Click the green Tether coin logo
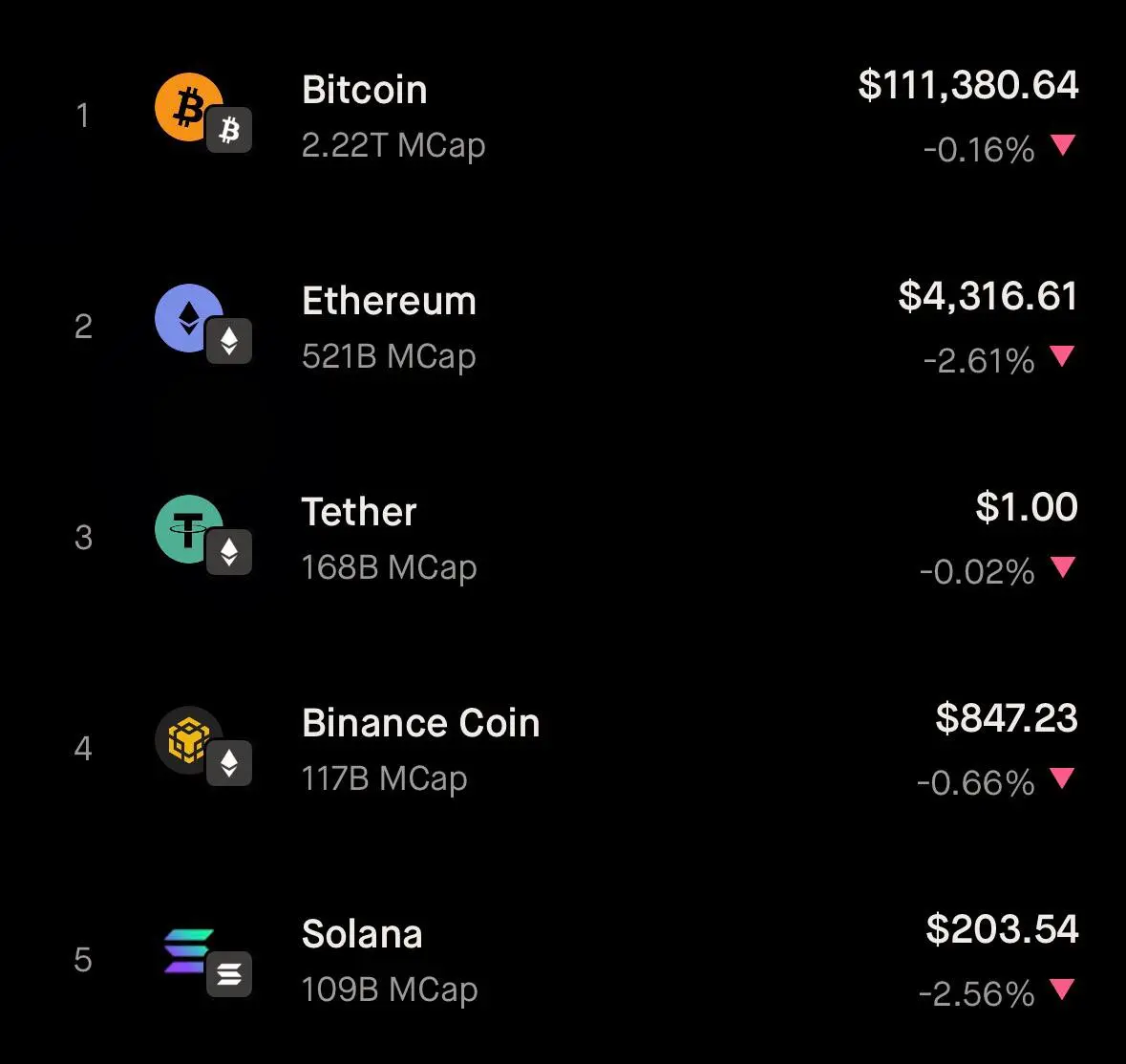This screenshot has height=1064, width=1126. [189, 528]
